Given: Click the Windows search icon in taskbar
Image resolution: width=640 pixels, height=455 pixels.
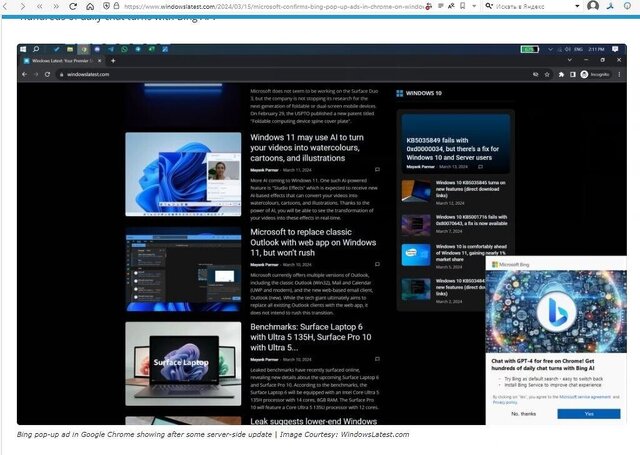Looking at the screenshot, I should 37,48.
